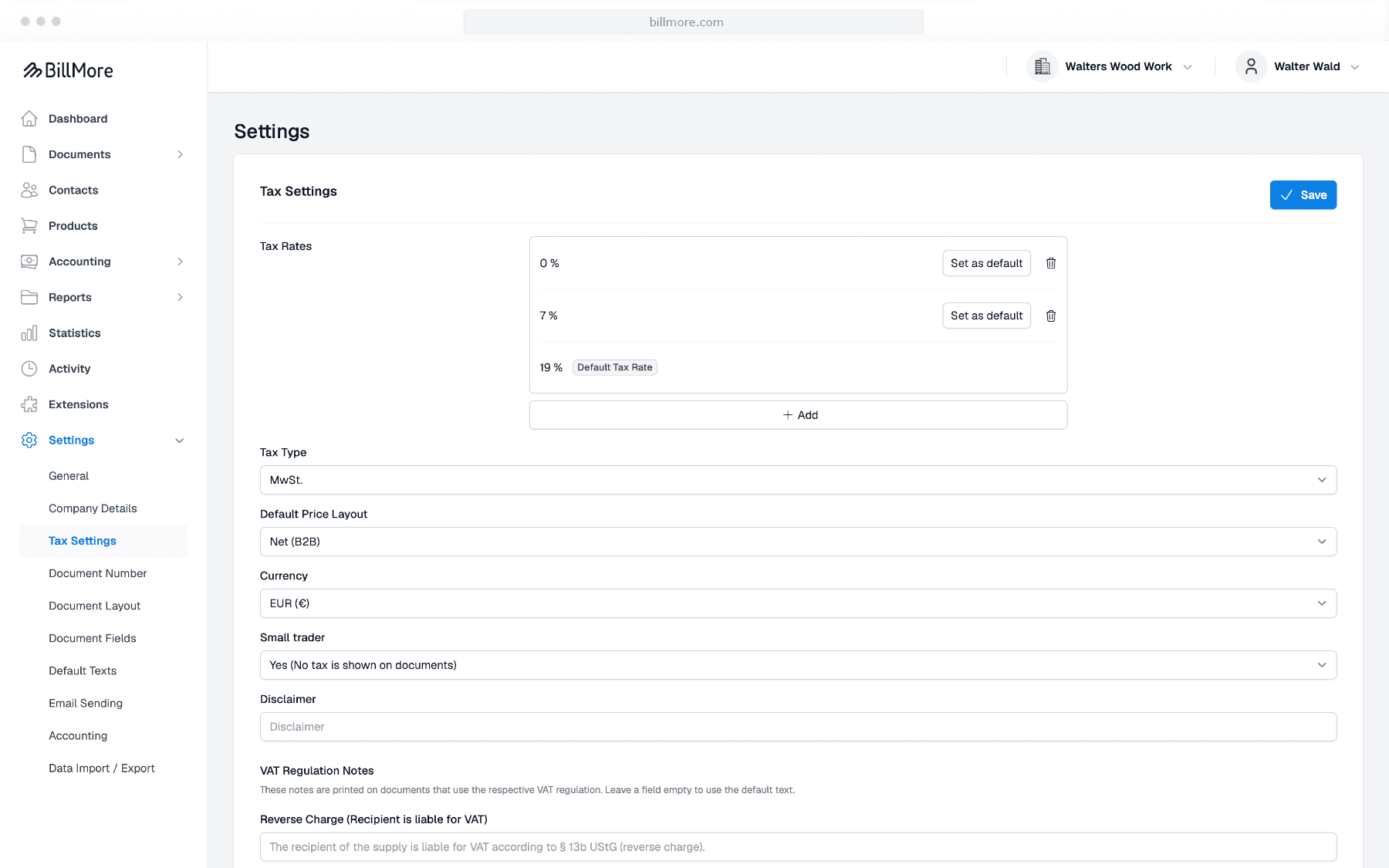Click the Extensions puzzle icon

point(29,404)
